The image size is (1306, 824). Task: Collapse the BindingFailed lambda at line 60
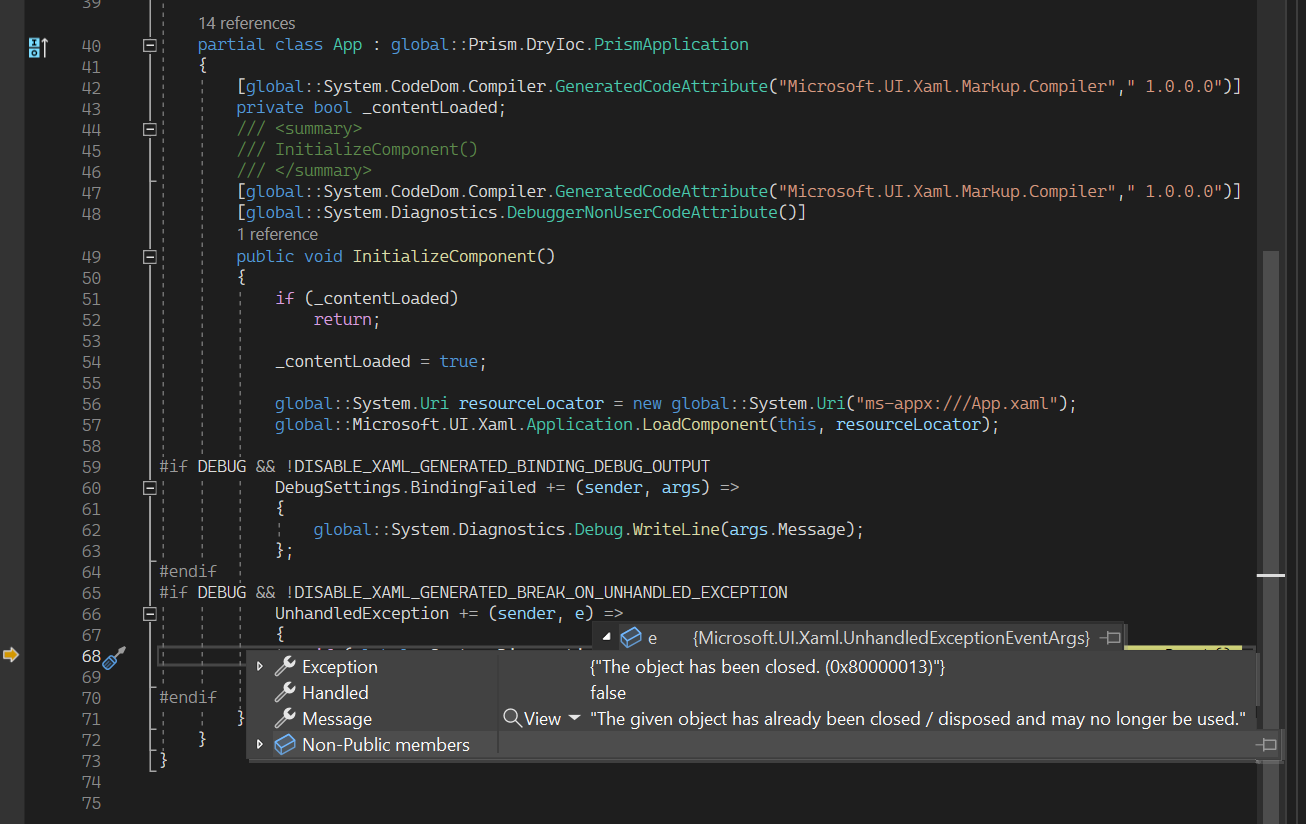pos(150,488)
